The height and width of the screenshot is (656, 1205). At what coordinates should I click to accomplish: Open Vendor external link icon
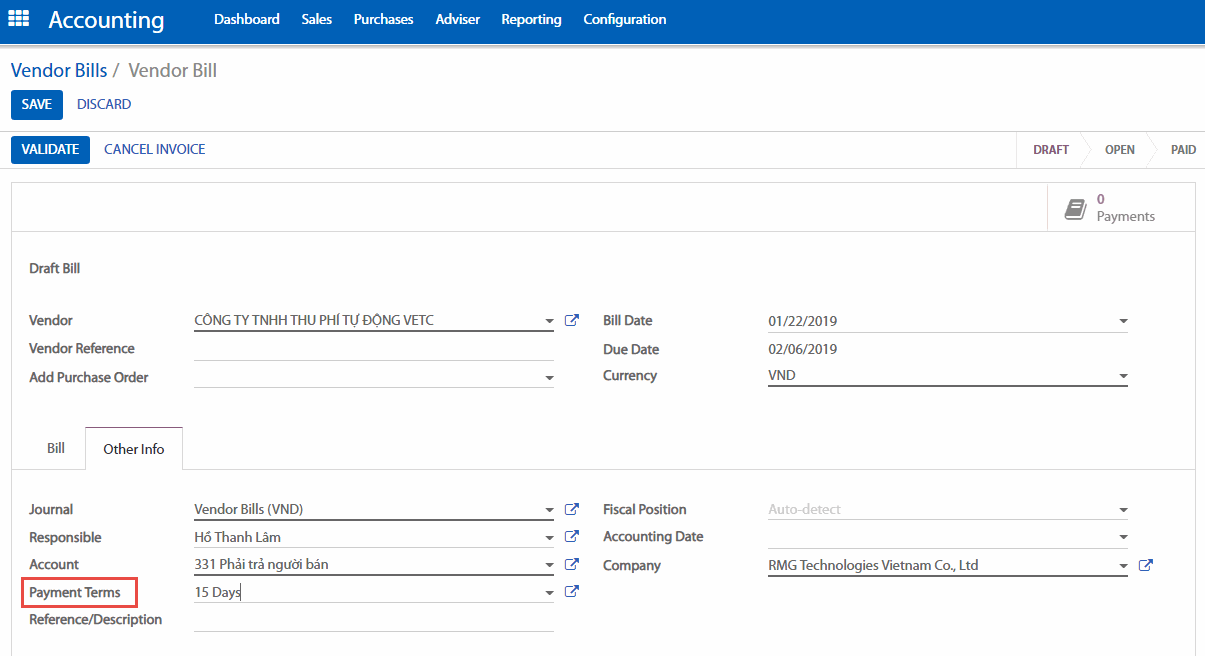[572, 321]
